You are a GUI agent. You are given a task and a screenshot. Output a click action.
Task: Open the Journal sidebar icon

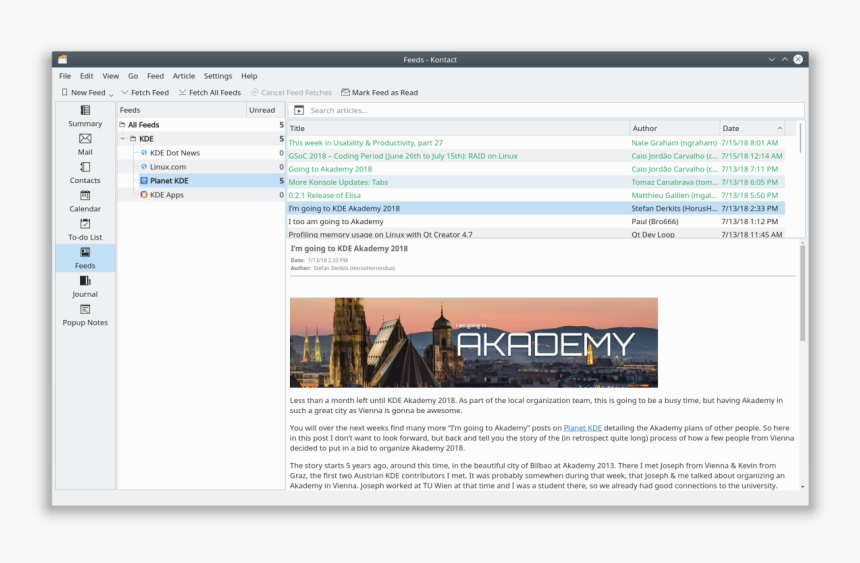coord(85,287)
